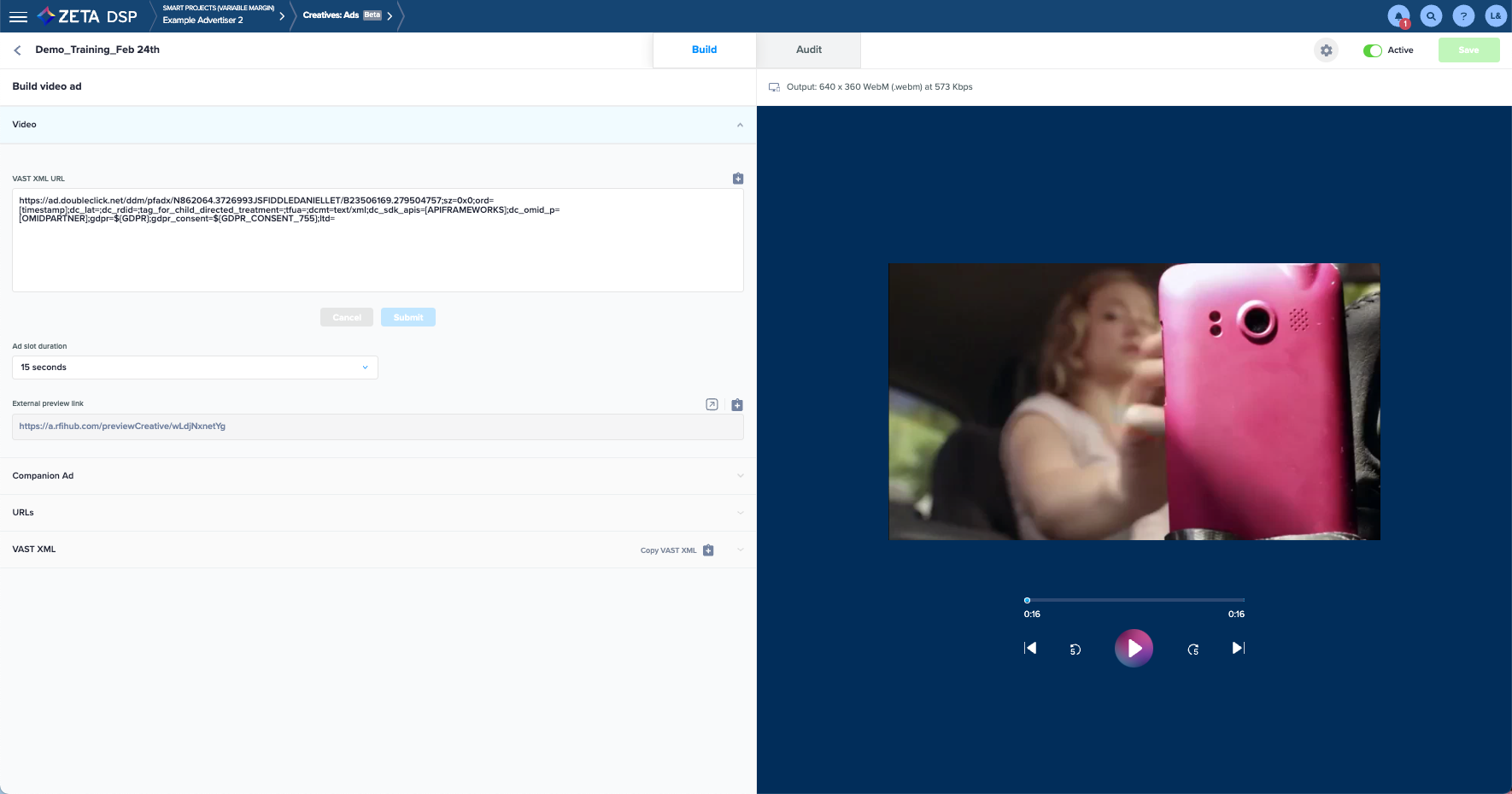
Task: Expand the Companion Ad section
Action: coord(378,476)
